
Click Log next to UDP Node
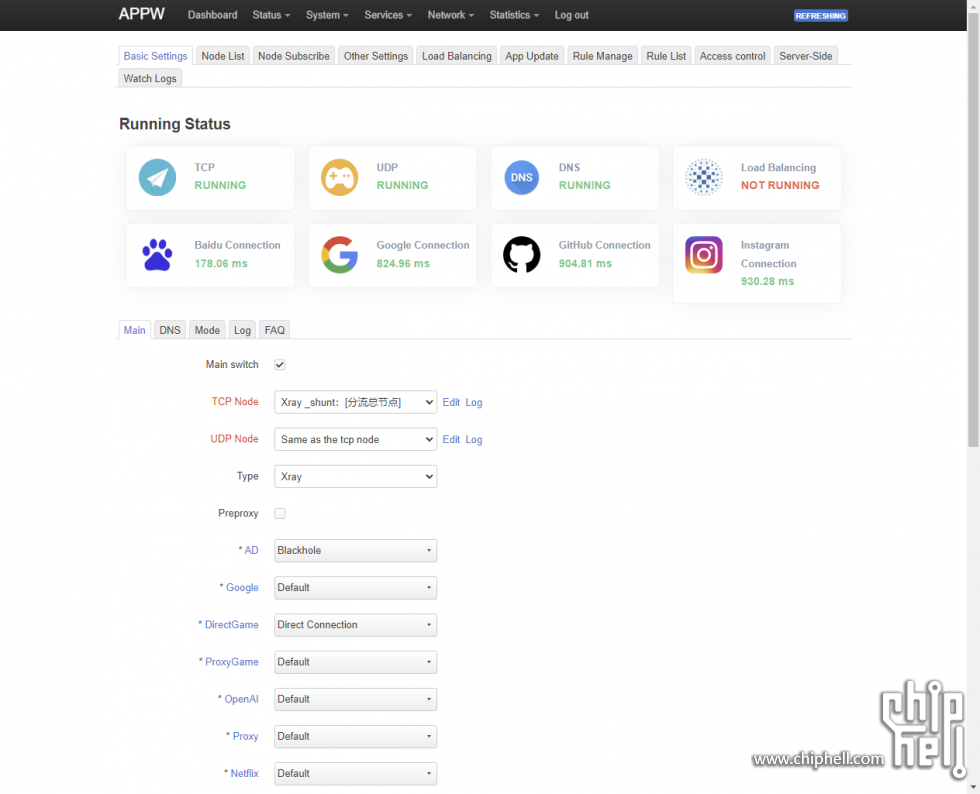tap(474, 440)
